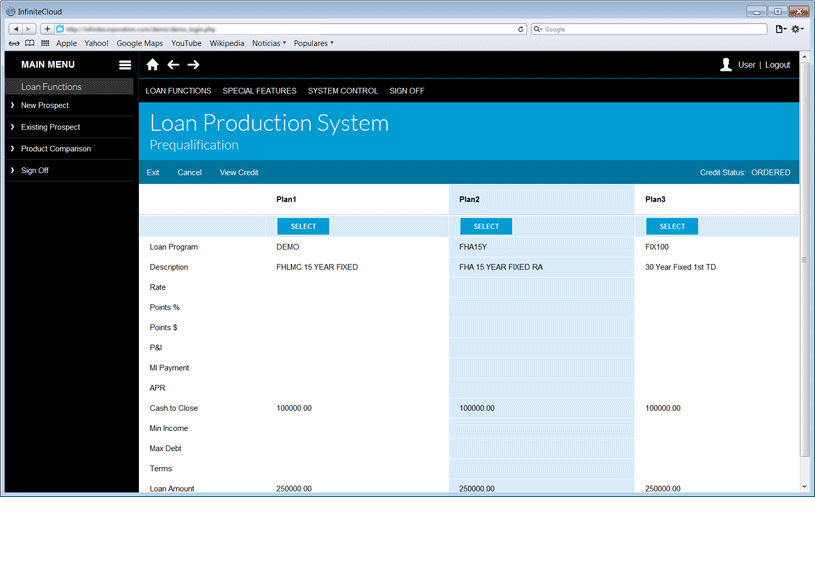
Task: Click the View Credit link
Action: click(x=239, y=173)
